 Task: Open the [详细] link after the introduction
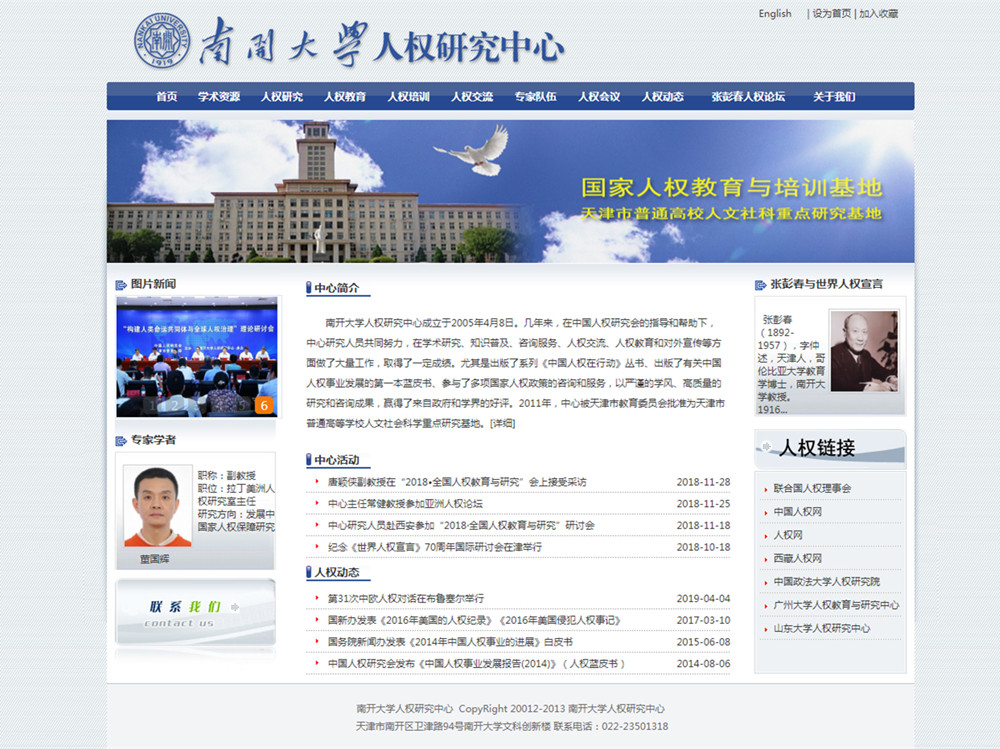502,424
